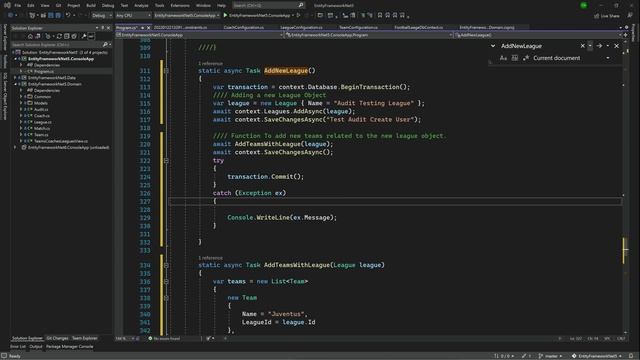Toggle Preview Selected Items icon

(x=91, y=36)
